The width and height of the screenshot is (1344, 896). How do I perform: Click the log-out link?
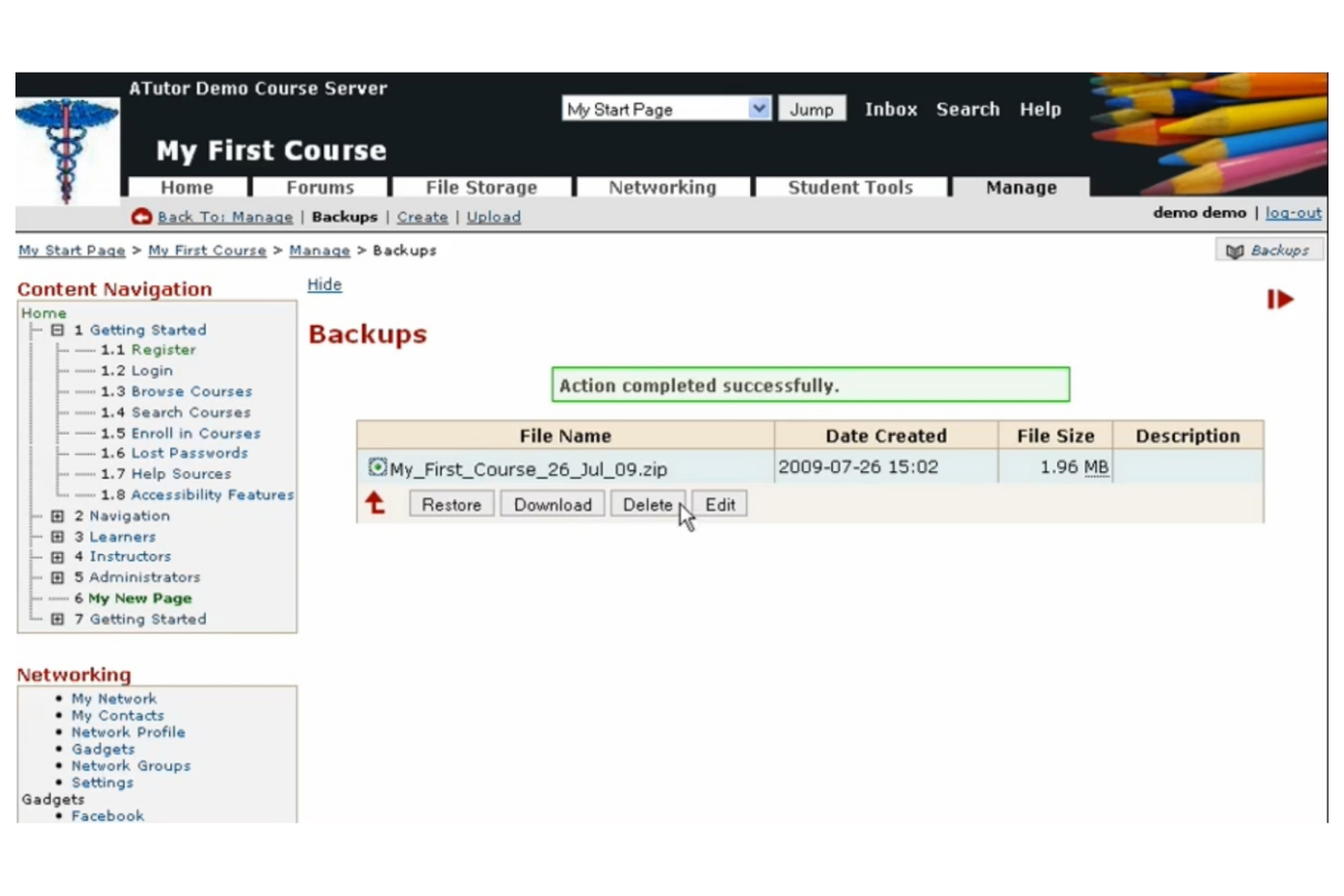1293,213
